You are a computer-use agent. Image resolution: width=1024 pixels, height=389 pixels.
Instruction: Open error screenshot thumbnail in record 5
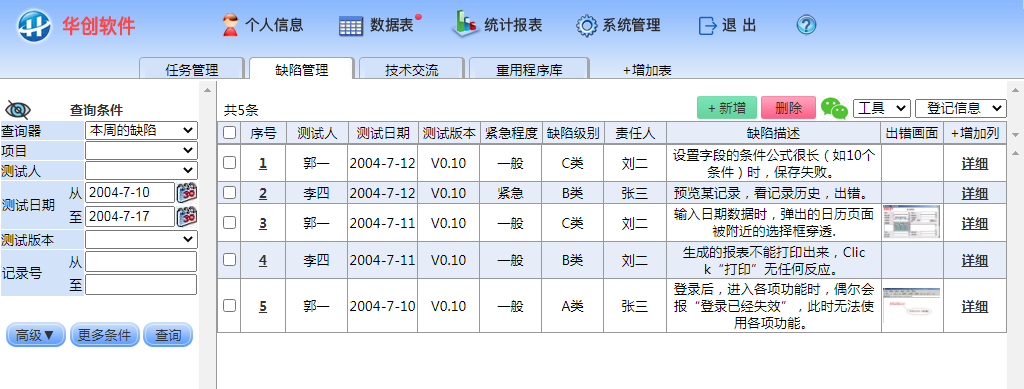click(x=911, y=305)
